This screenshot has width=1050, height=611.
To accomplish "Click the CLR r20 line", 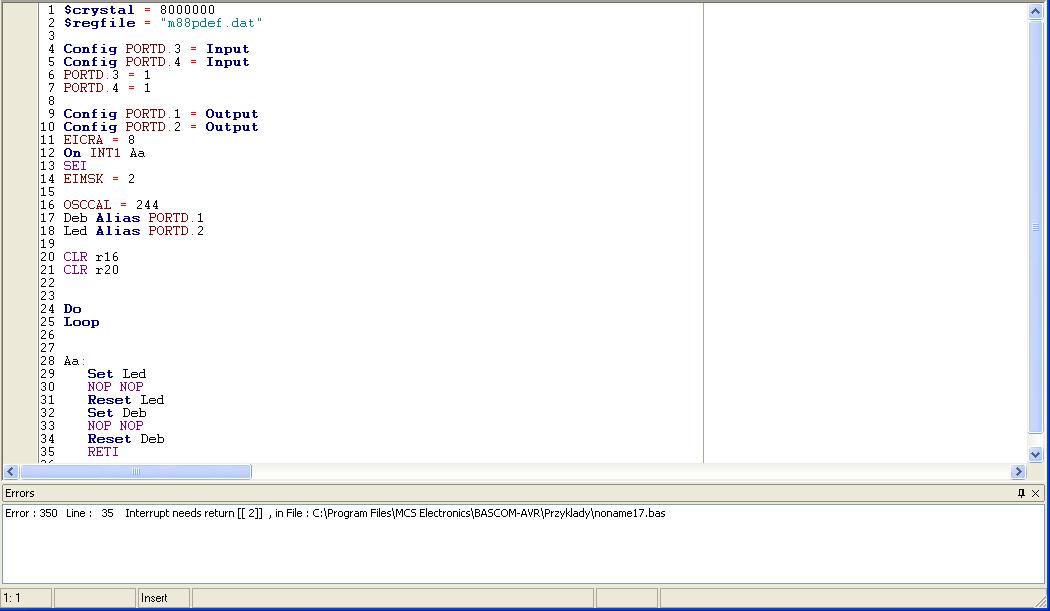I will tap(91, 269).
